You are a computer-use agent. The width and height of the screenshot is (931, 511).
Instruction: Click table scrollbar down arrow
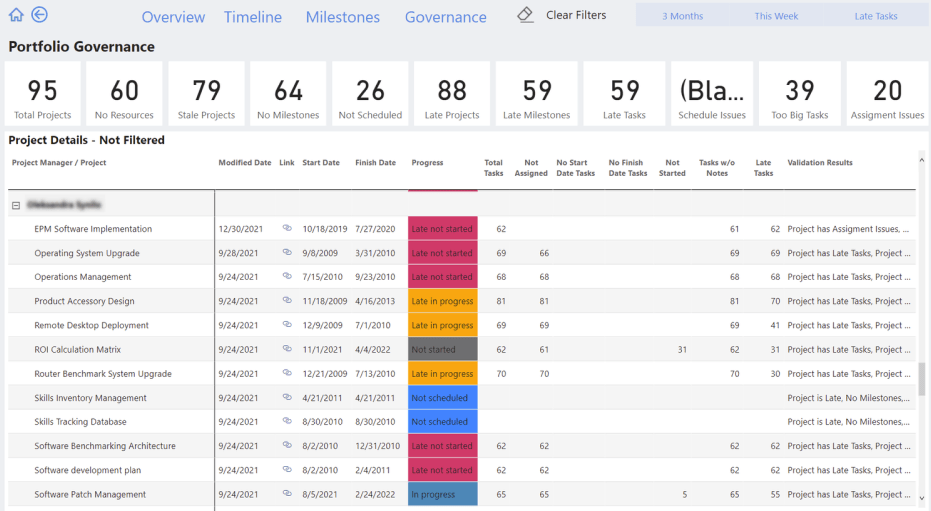tap(922, 498)
